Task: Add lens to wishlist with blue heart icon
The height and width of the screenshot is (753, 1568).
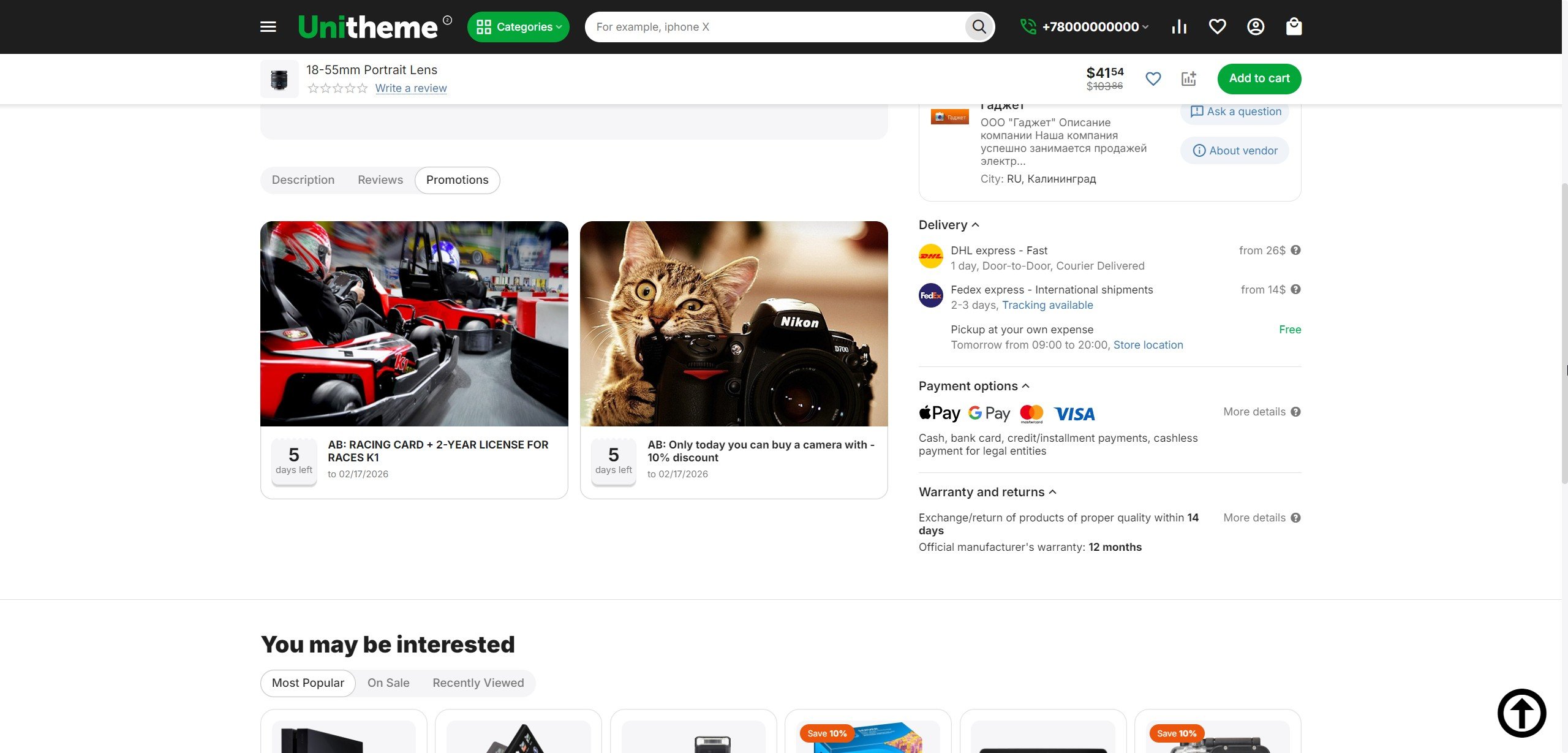Action: 1153,78
